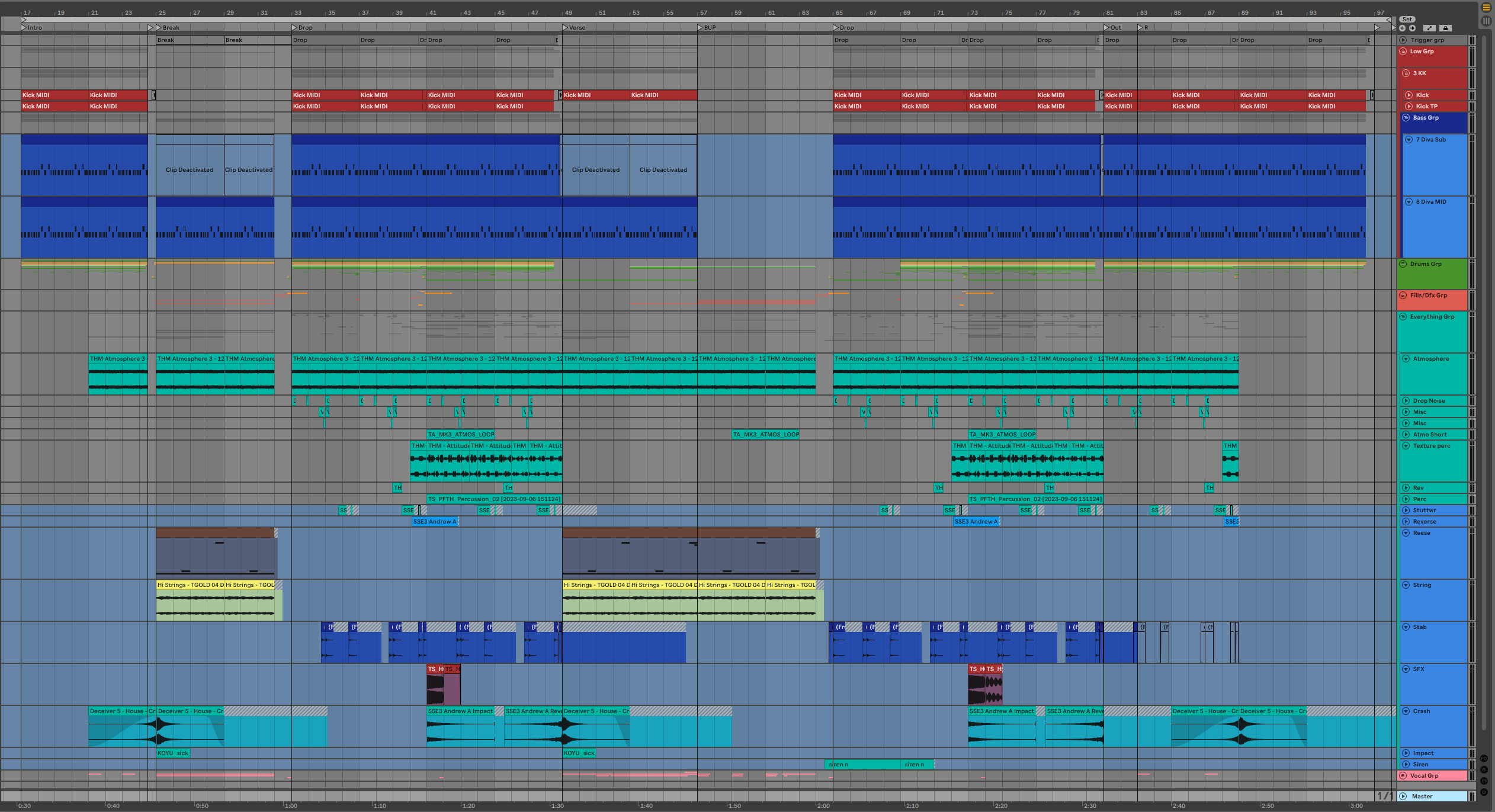Collapse the Texture perc track
This screenshot has width=1495, height=812.
coord(1406,446)
